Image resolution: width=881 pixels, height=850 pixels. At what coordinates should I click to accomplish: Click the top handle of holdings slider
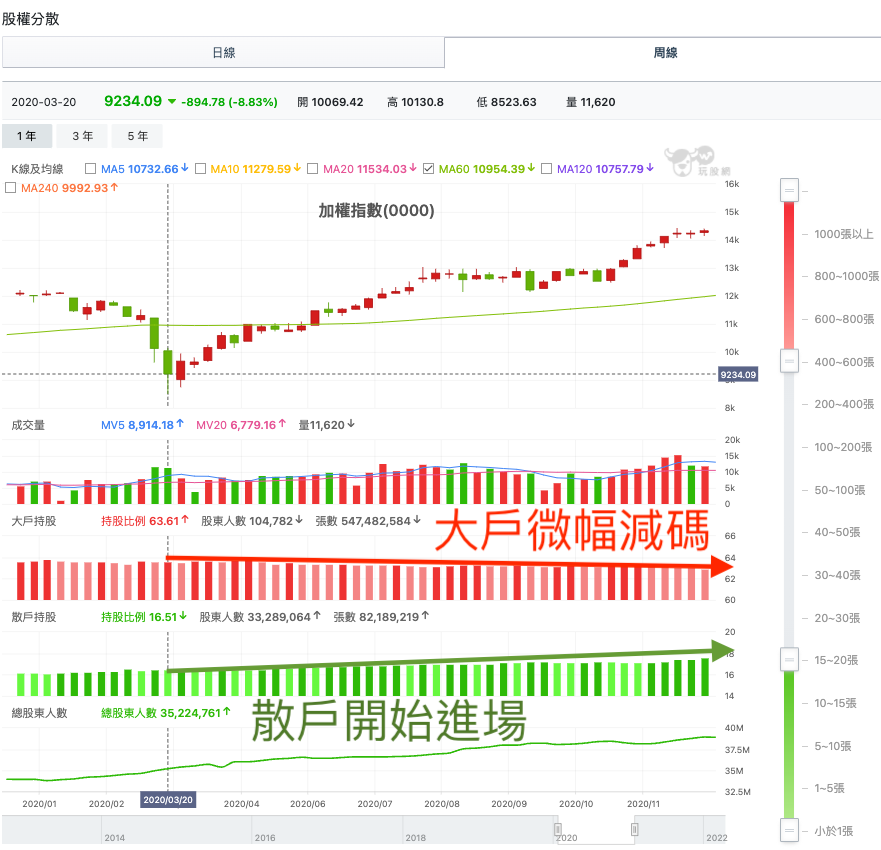click(789, 190)
